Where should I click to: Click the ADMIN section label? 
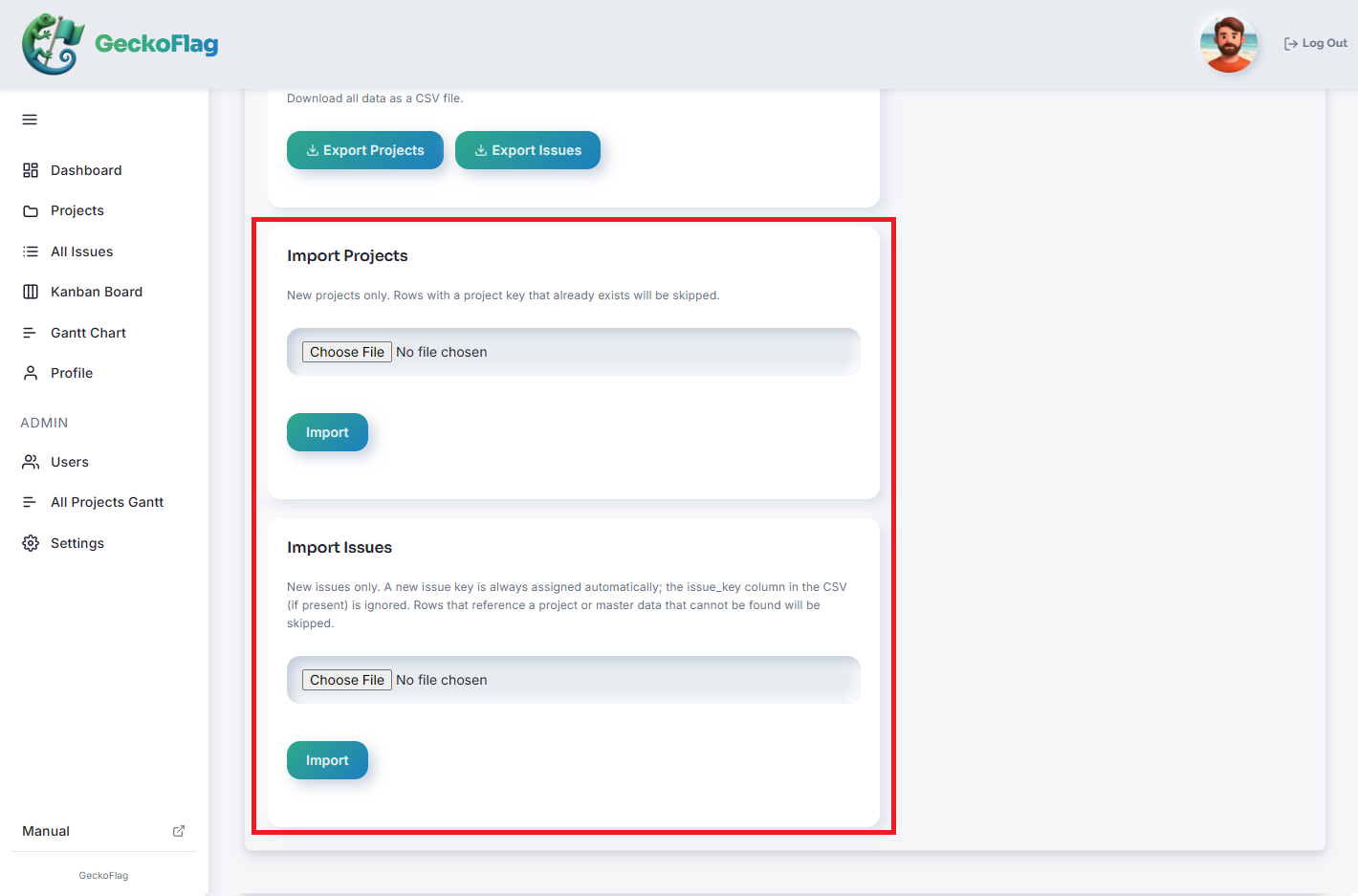point(44,423)
